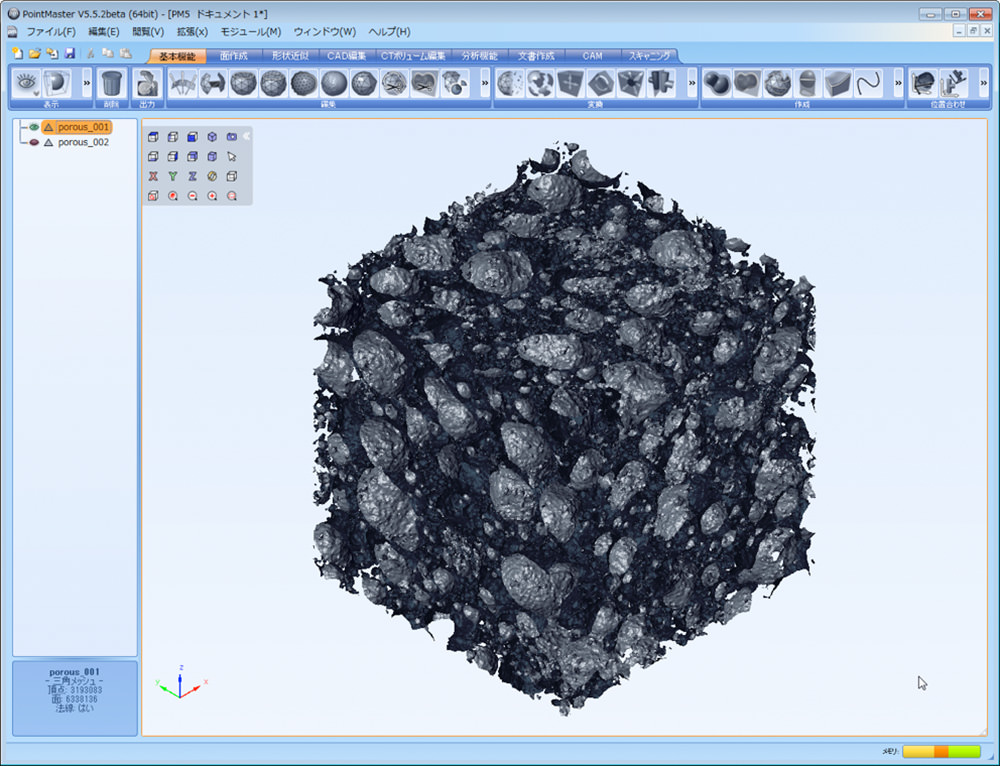Click the heart shape with scissors icon
Screen dimensions: 1000x766
tap(425, 83)
